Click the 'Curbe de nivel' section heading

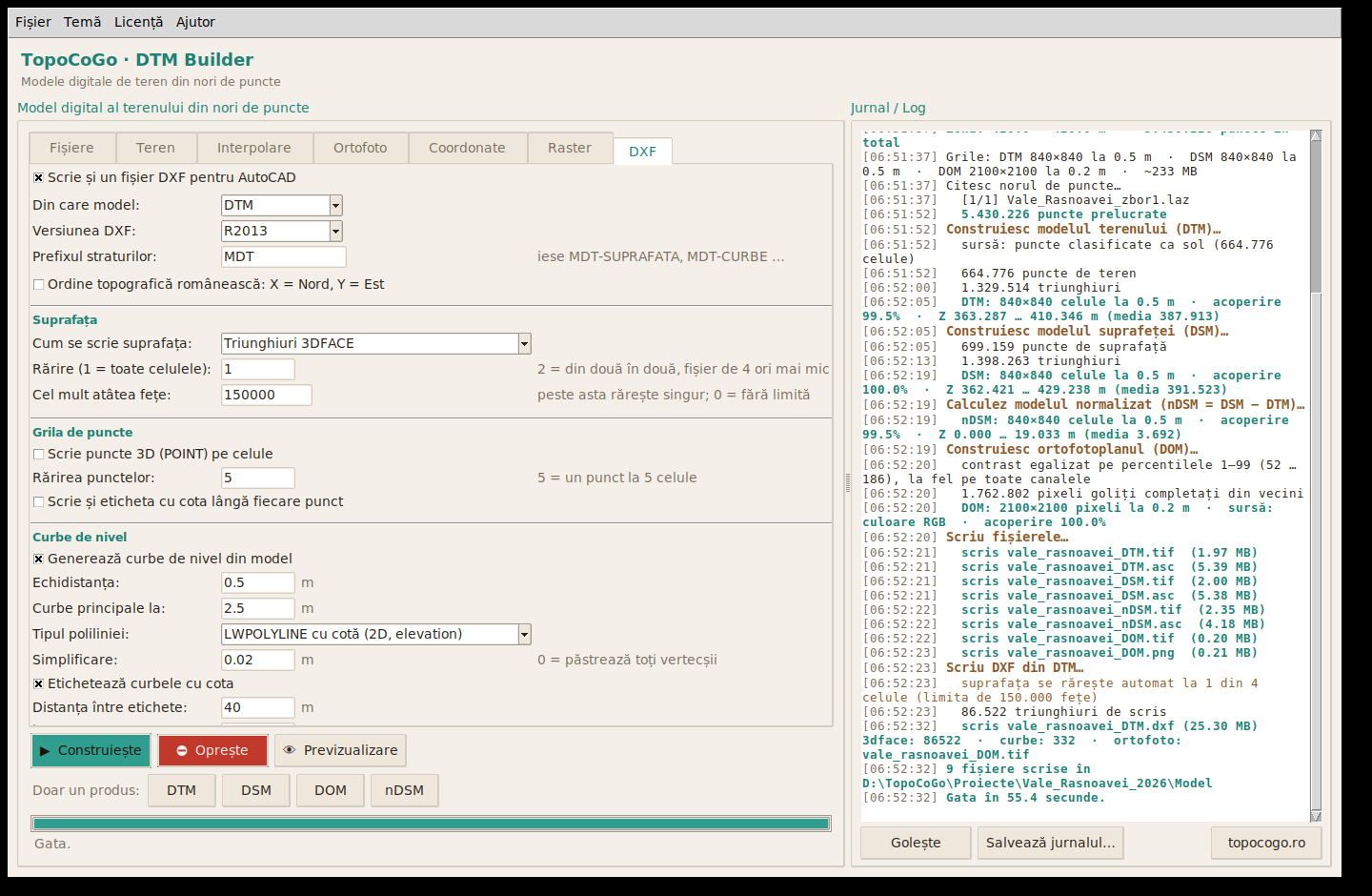(x=80, y=538)
